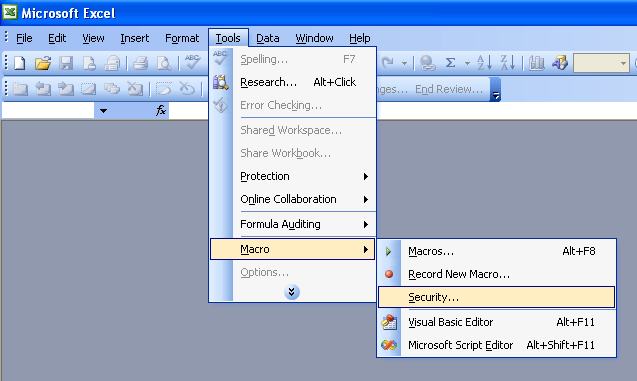637x381 pixels.
Task: Expand the Tools menu with double chevron
Action: click(x=292, y=292)
